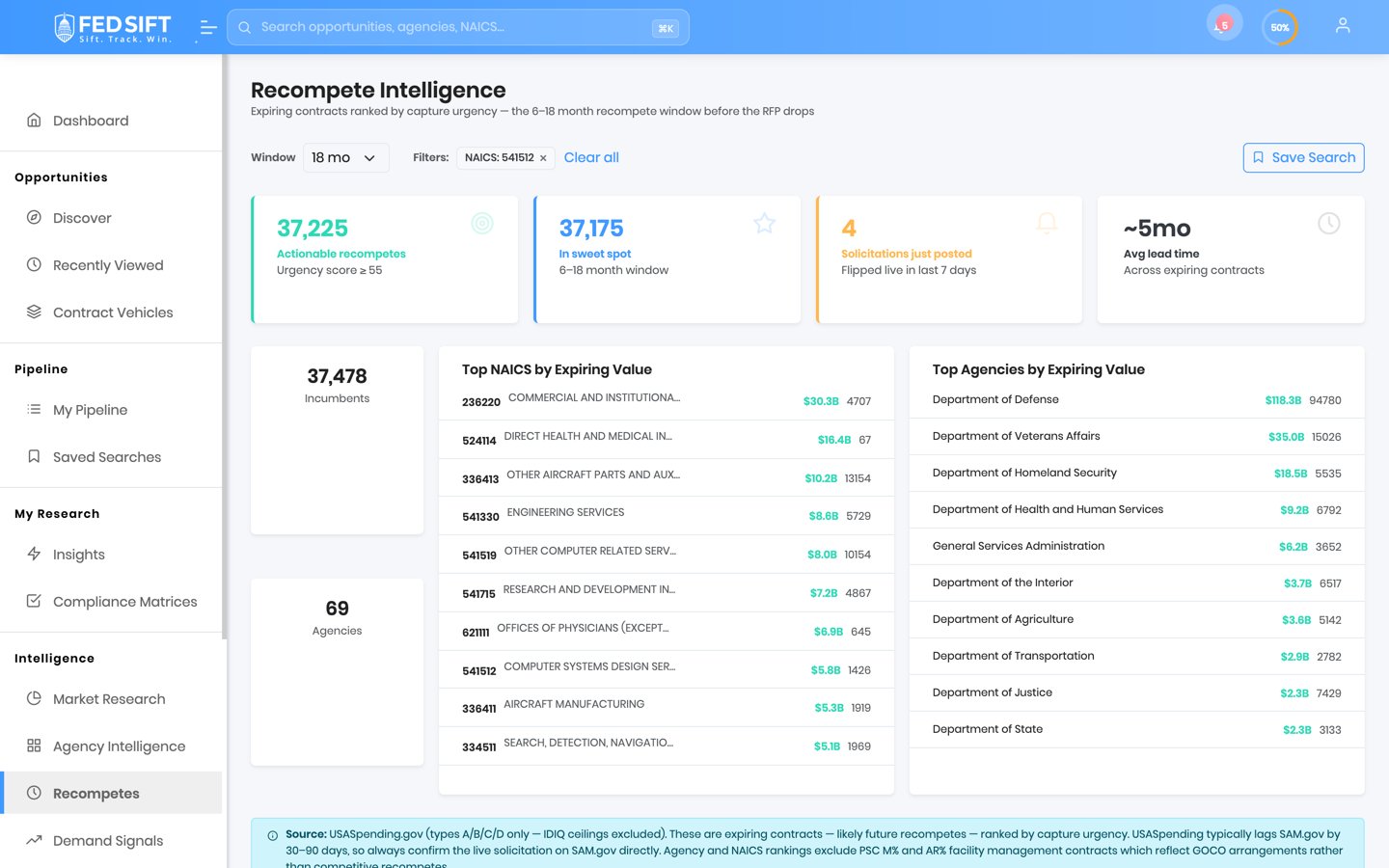Screen dimensions: 1389x868
Task: Navigate to My Pipeline
Action: [x=111, y=410]
